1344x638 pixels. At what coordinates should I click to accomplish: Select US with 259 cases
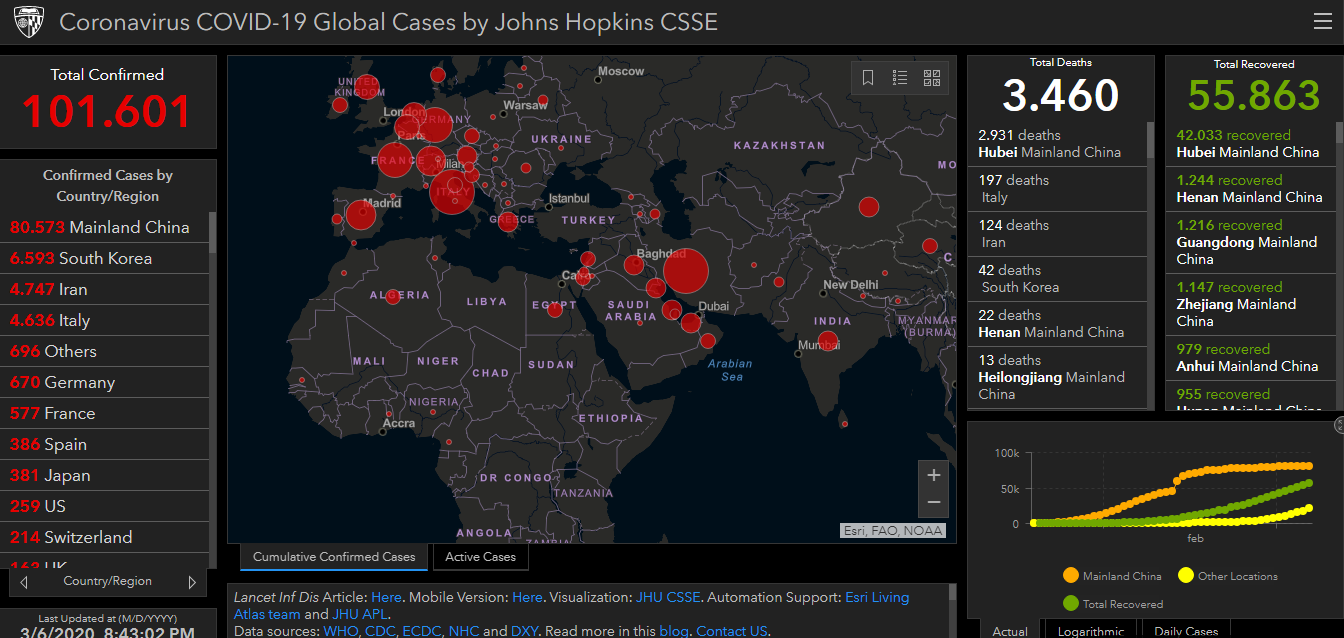click(104, 506)
